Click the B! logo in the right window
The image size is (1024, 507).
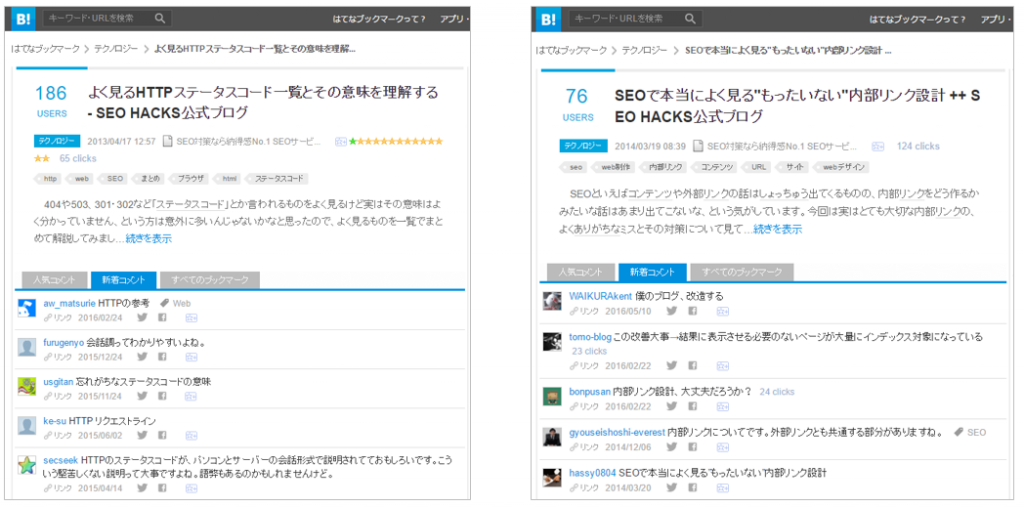(548, 18)
